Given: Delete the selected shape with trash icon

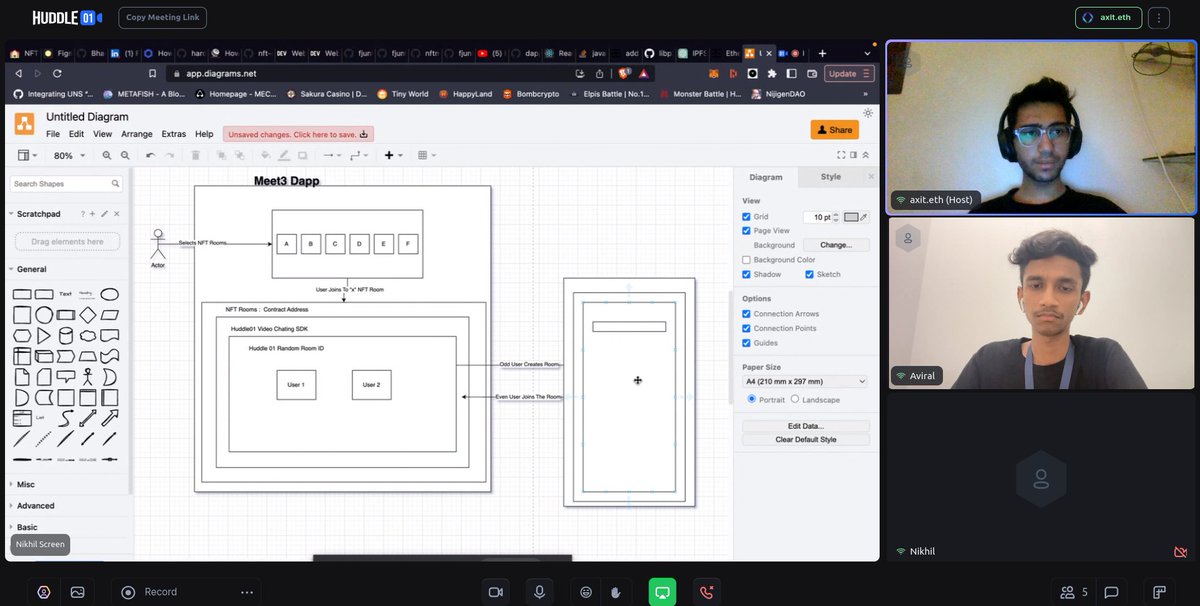Looking at the screenshot, I should point(196,155).
